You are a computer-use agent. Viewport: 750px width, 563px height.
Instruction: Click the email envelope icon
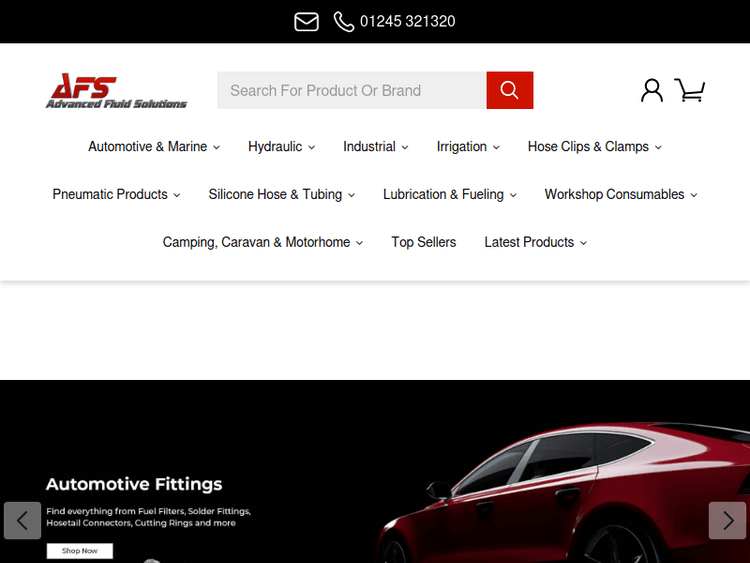pyautogui.click(x=306, y=22)
